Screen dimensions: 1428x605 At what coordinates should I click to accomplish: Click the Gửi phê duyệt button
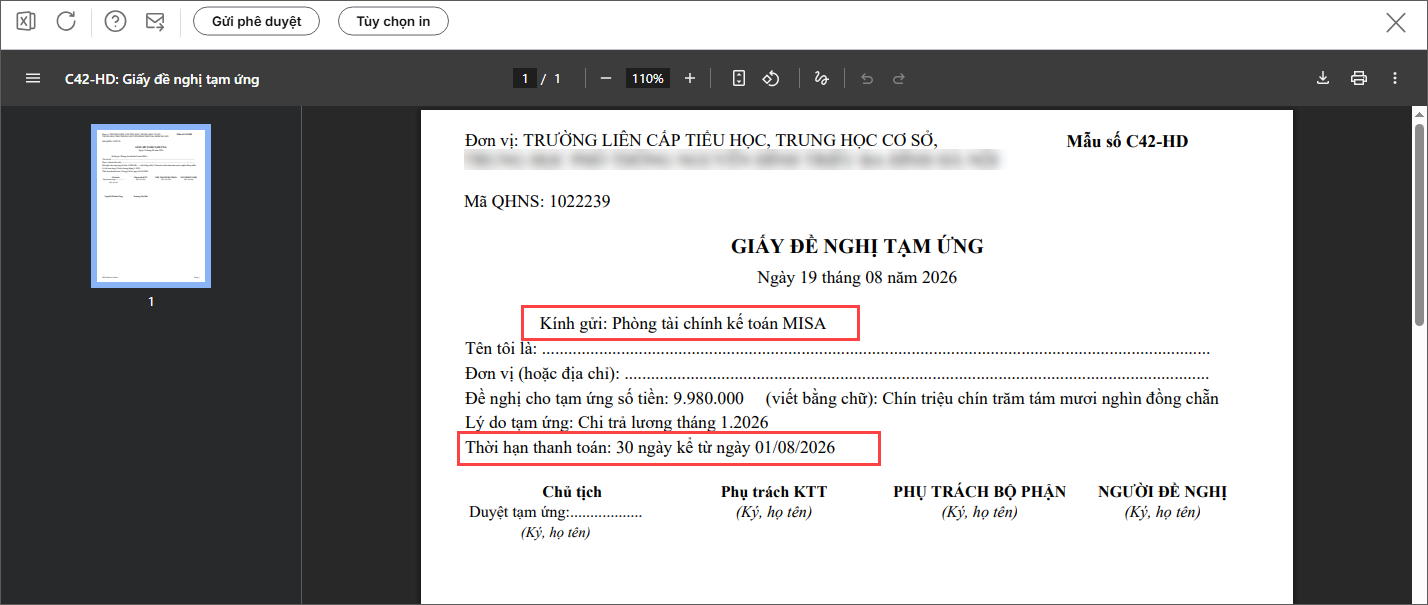click(x=257, y=21)
